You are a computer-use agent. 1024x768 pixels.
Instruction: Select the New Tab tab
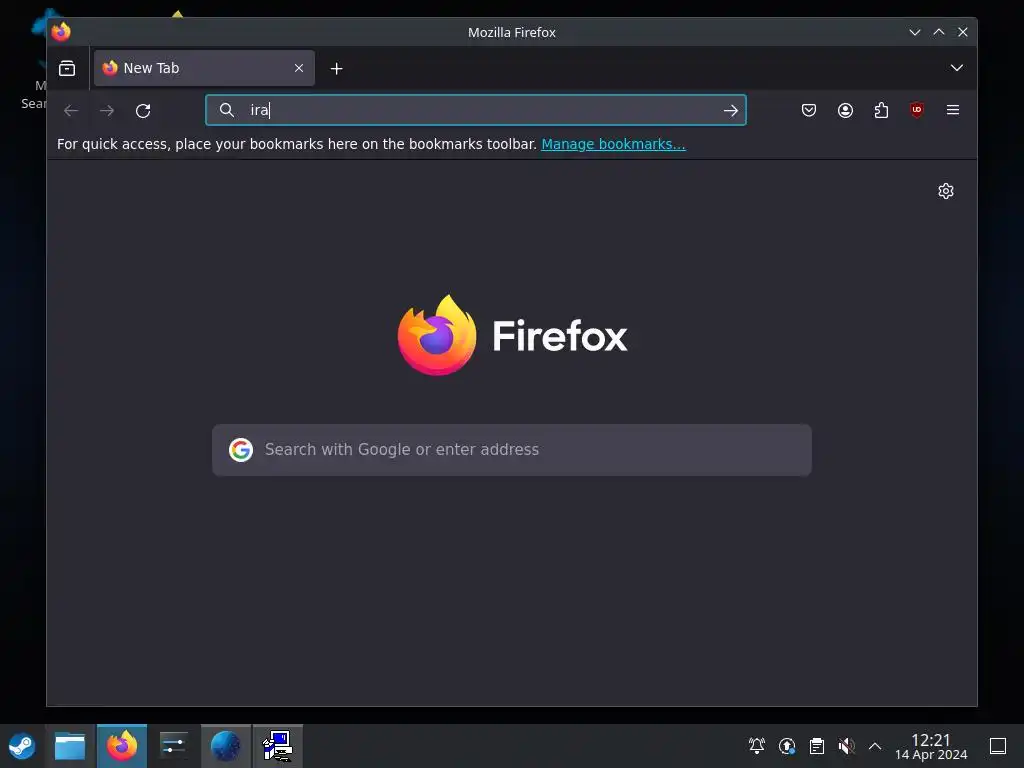coord(204,68)
